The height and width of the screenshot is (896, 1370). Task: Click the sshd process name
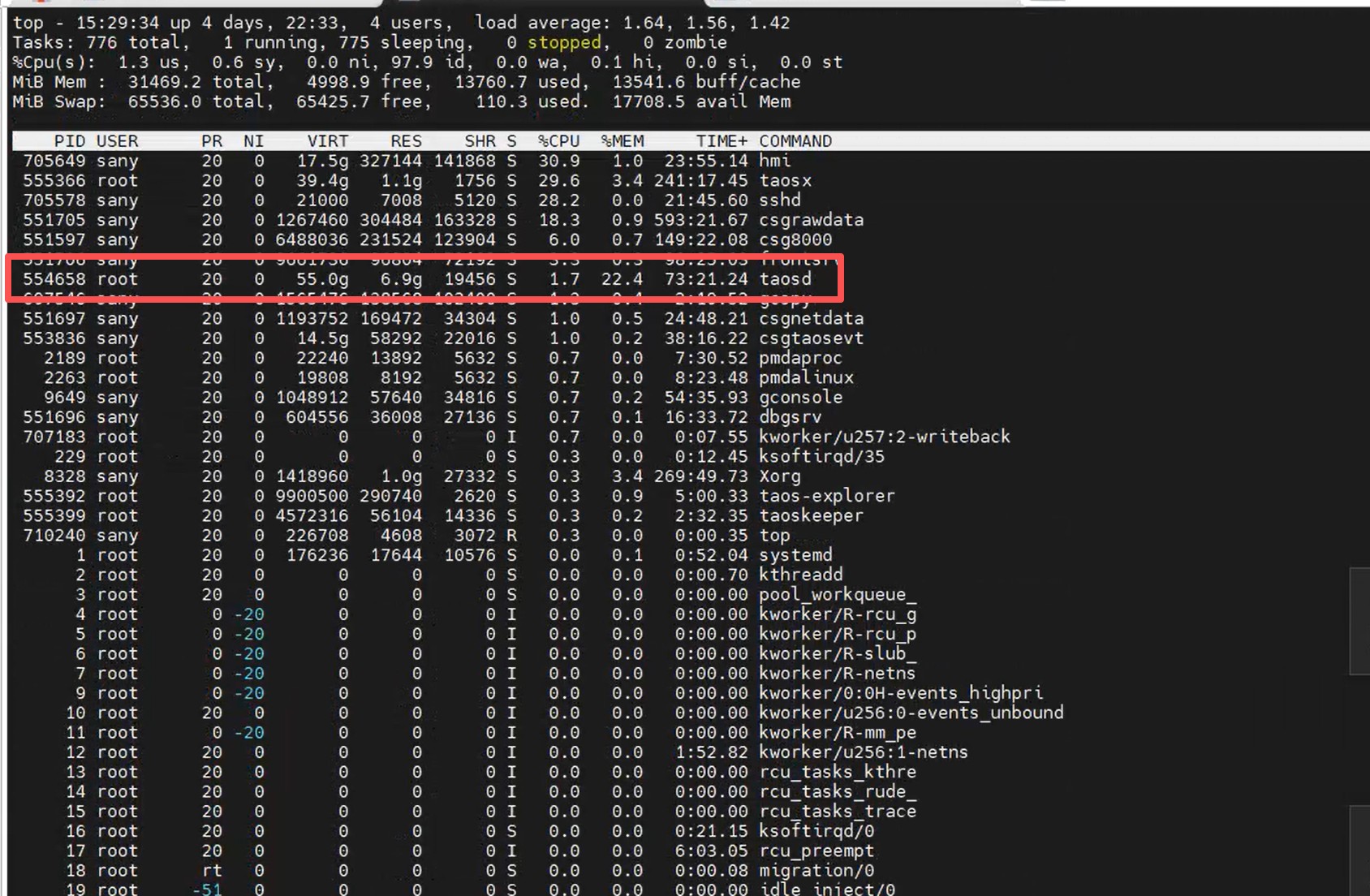tap(779, 200)
